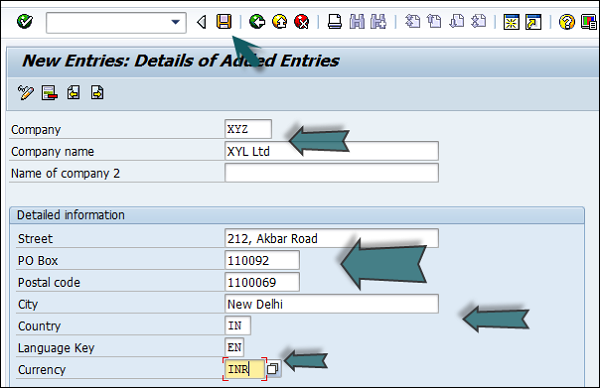Customize local layout monitor icon
The width and height of the screenshot is (600, 388).
[589, 22]
